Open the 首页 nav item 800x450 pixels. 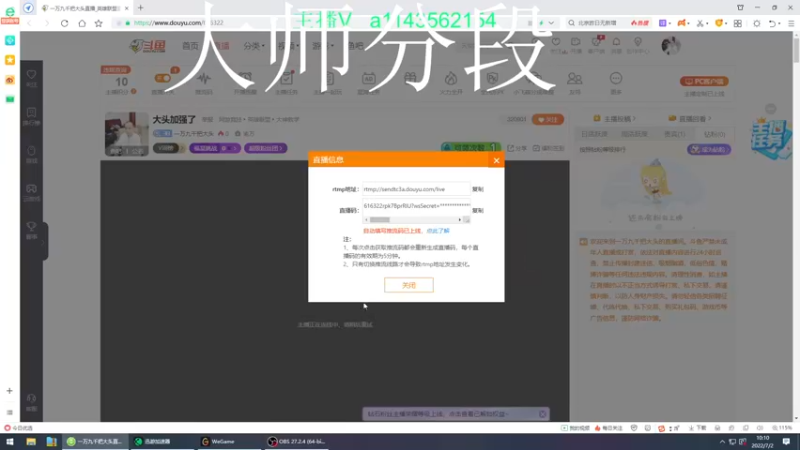[190, 46]
